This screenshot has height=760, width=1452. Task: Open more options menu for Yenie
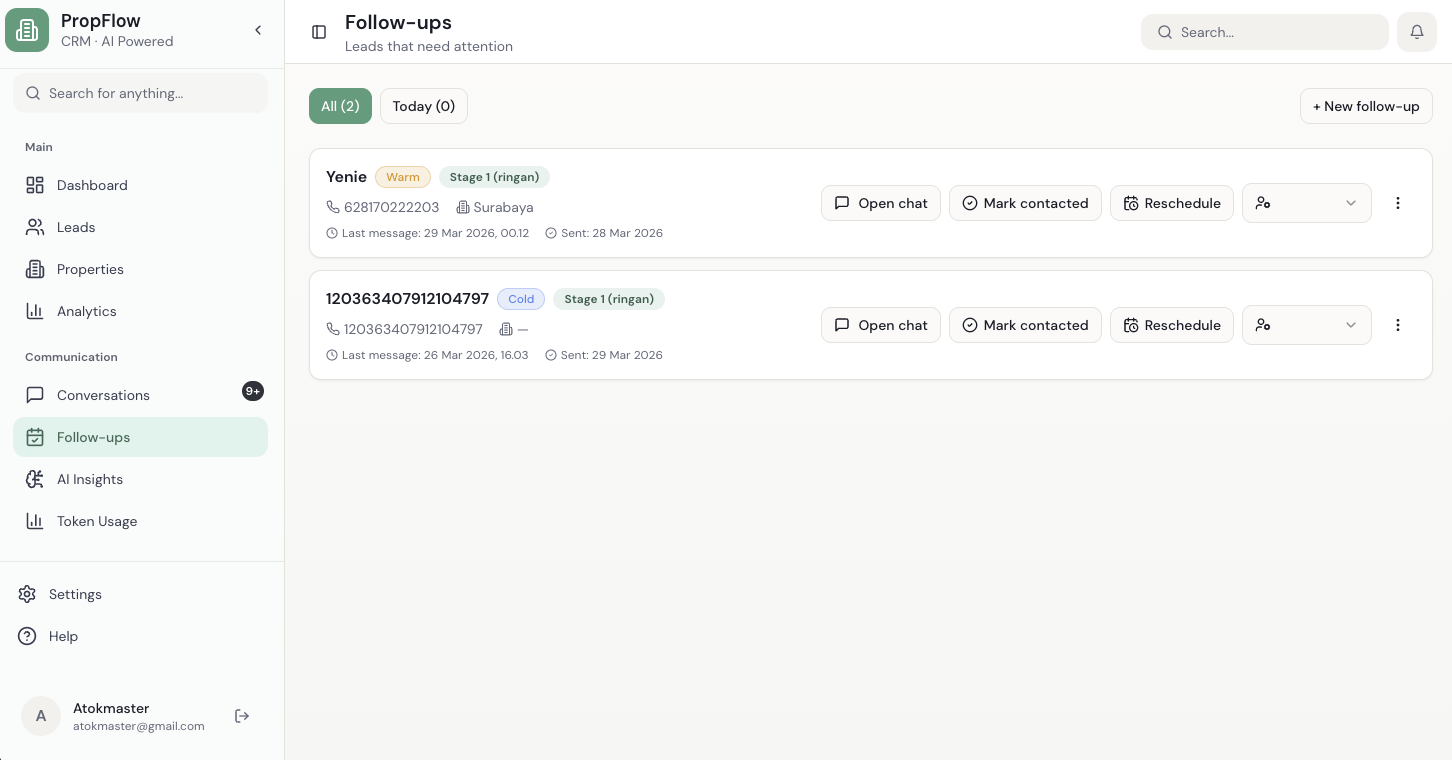click(x=1398, y=203)
